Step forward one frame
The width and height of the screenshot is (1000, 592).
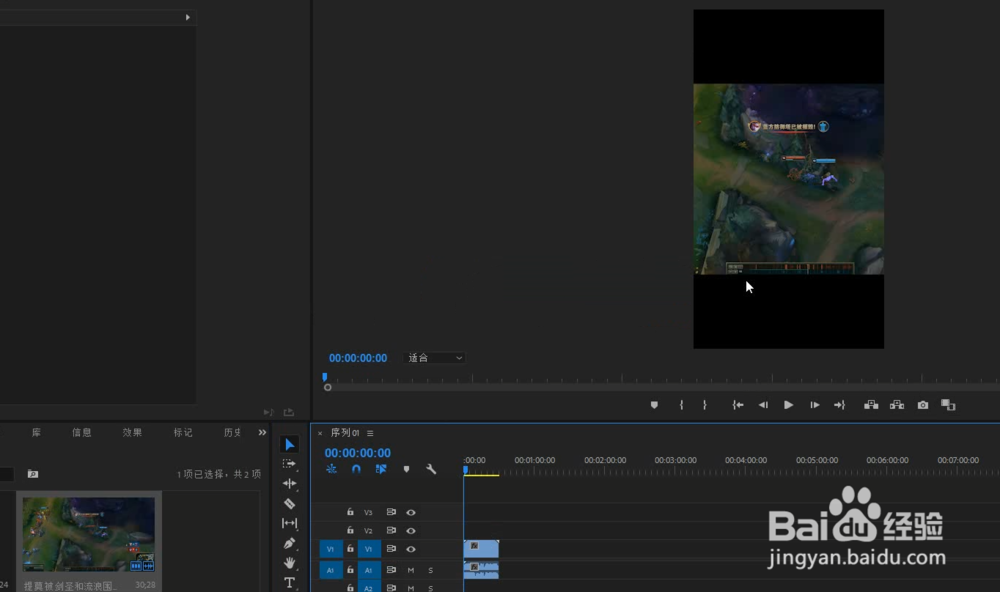[814, 405]
